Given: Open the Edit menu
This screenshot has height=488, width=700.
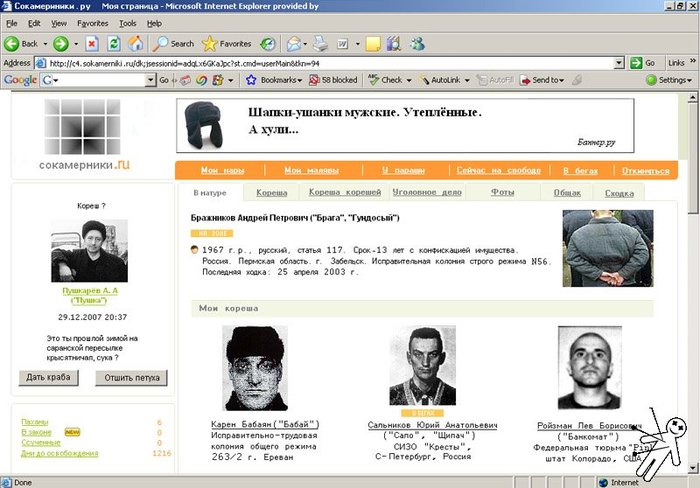Looking at the screenshot, I should tap(34, 23).
